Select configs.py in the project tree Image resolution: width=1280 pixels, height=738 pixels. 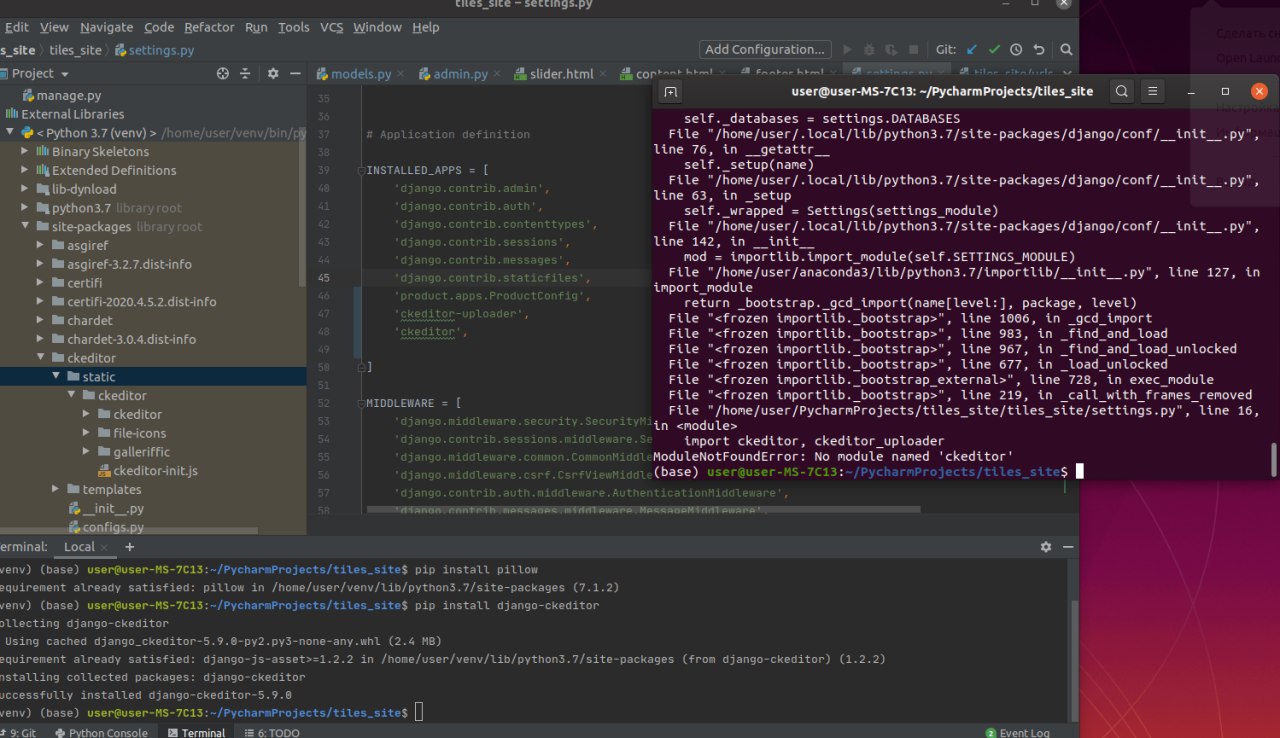point(113,527)
